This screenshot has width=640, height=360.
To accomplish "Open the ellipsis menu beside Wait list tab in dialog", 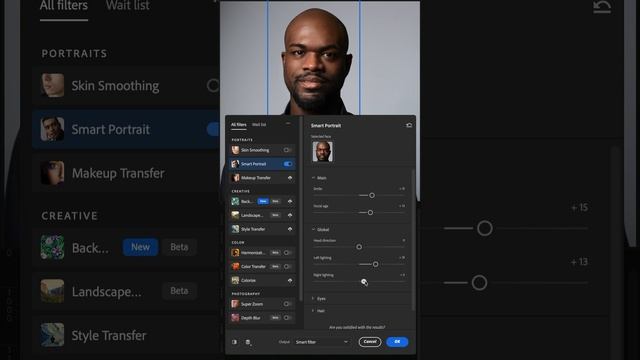I will (x=288, y=124).
